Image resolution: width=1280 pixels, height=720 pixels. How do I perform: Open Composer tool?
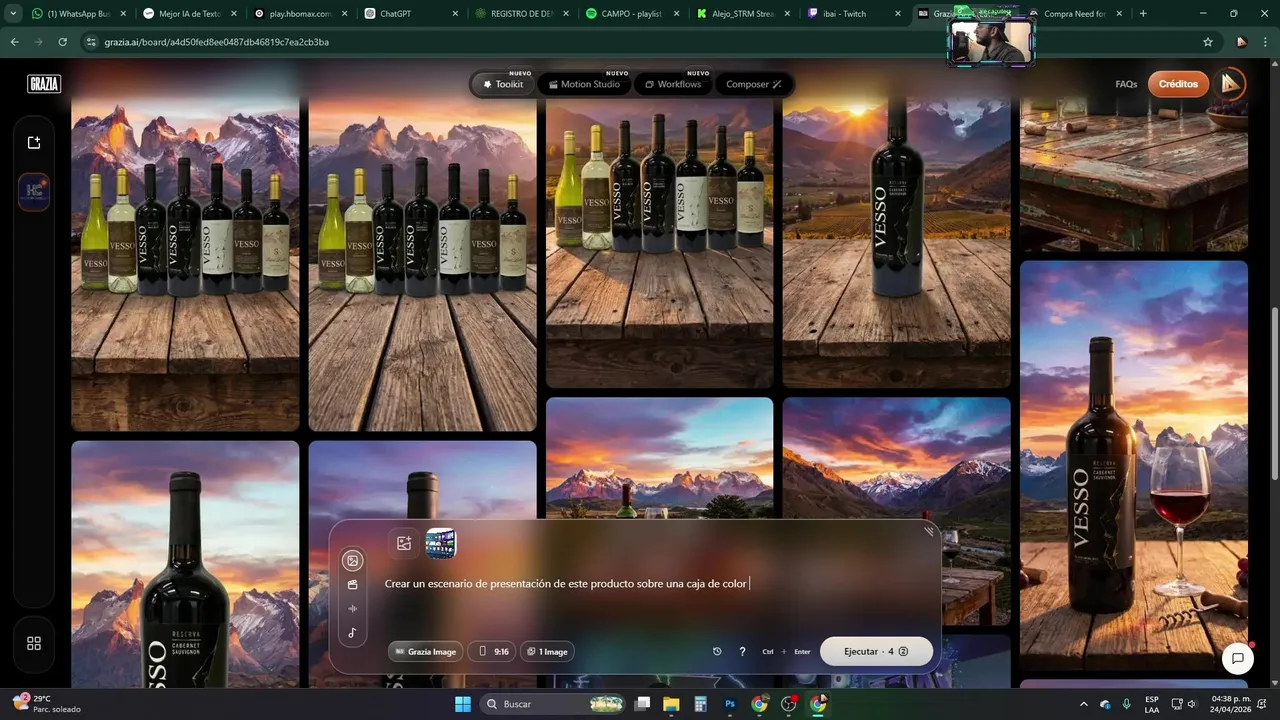[754, 84]
